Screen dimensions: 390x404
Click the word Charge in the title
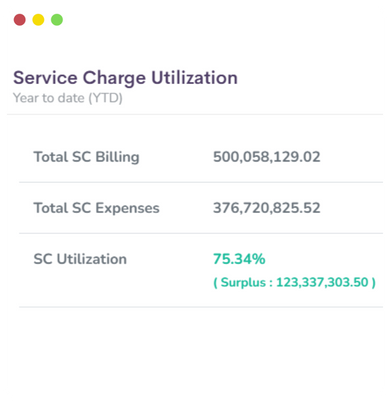pos(114,79)
